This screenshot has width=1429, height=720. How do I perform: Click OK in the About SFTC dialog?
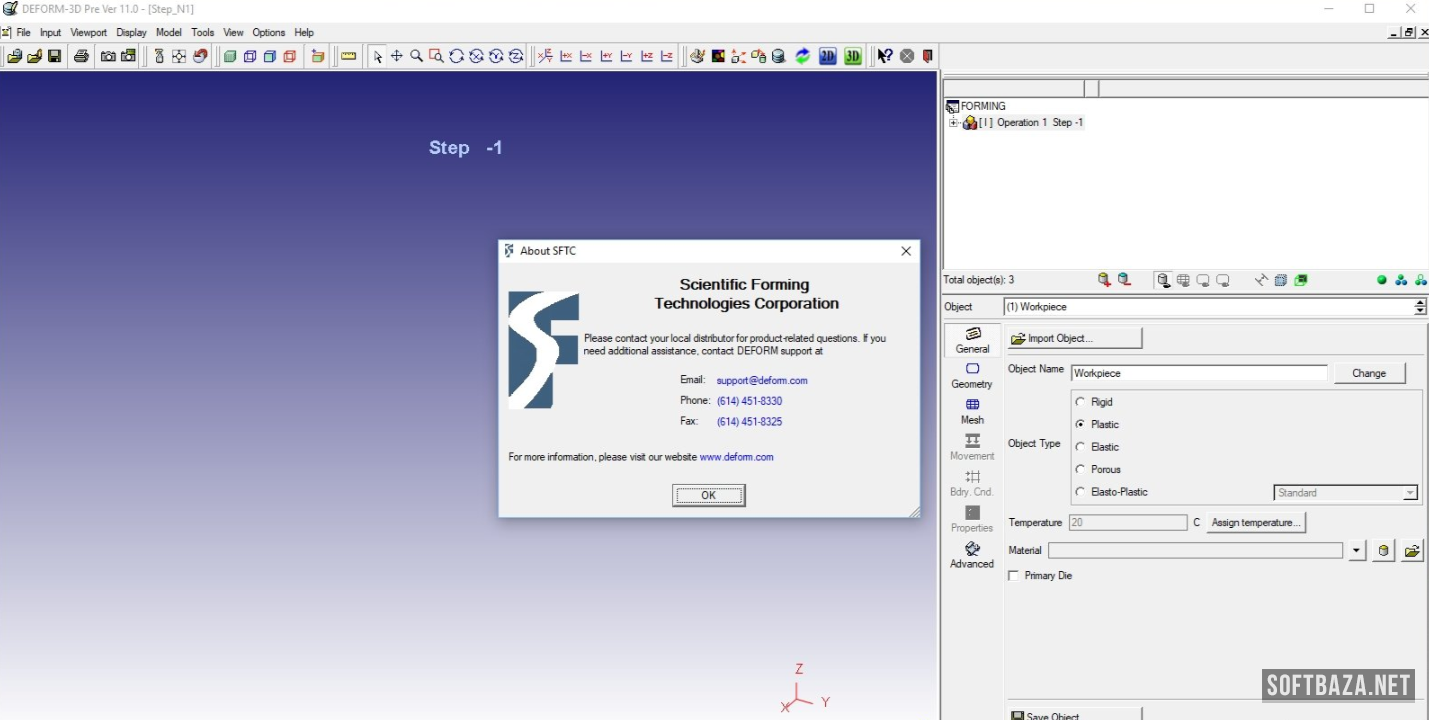pyautogui.click(x=708, y=495)
